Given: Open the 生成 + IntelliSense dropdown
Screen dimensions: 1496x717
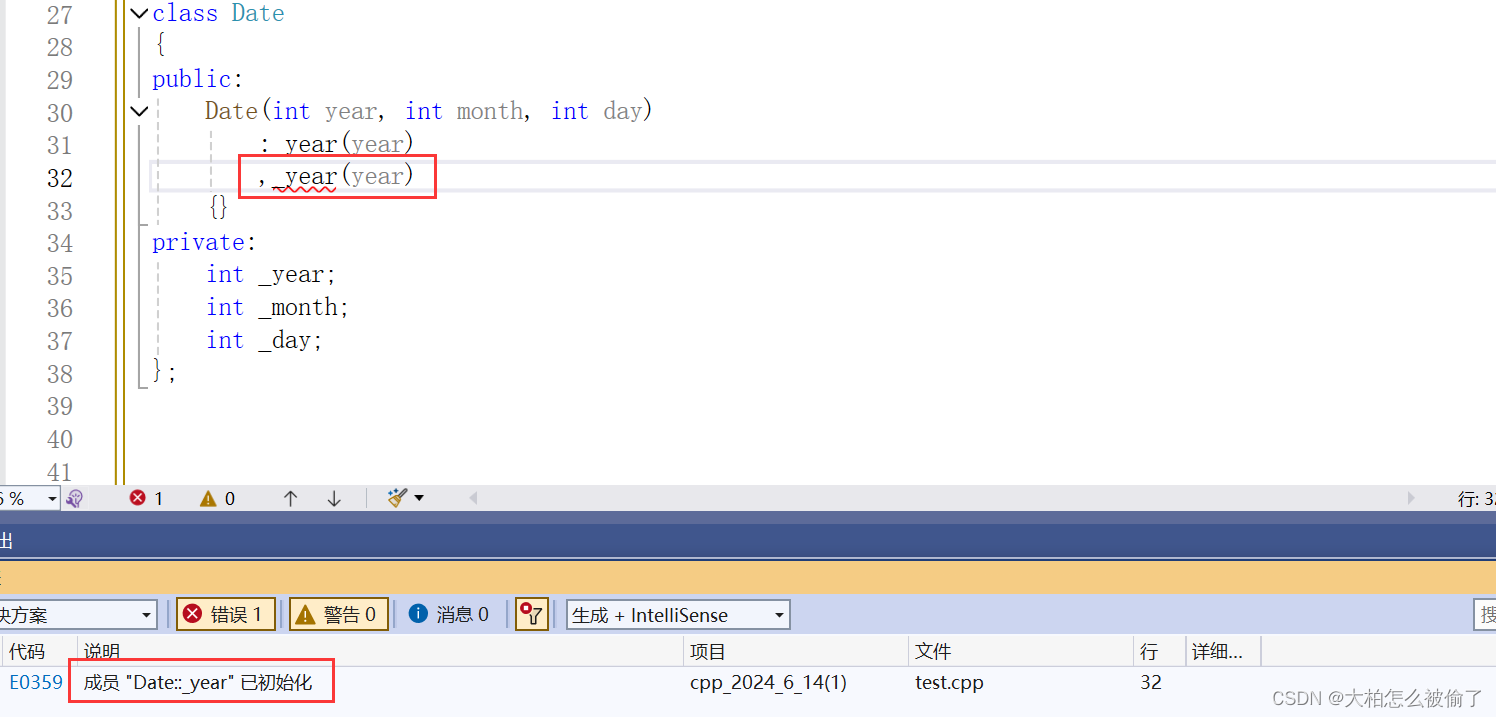Looking at the screenshot, I should coord(678,615).
